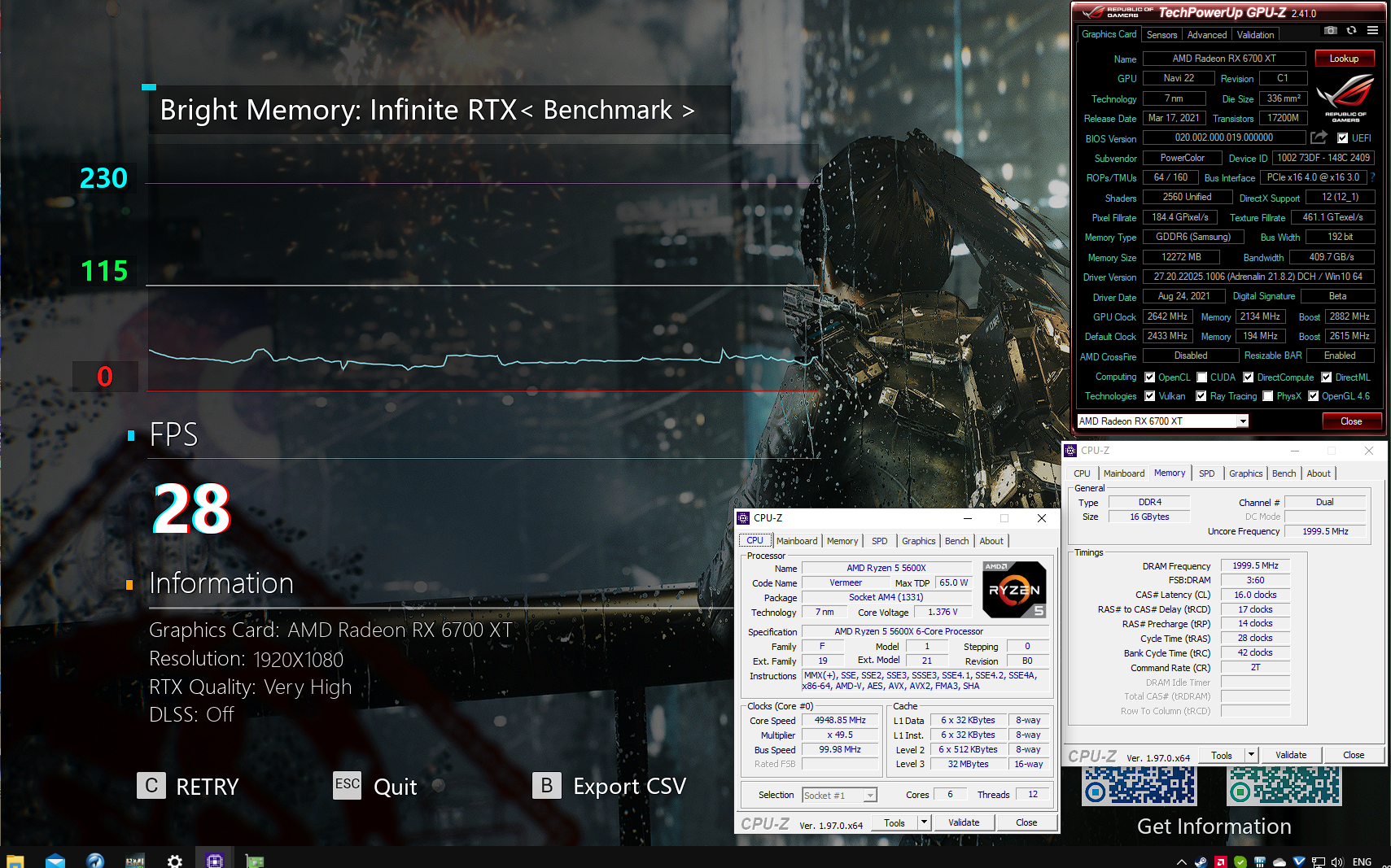Open Graphics tab in CPU-Z Memory window
This screenshot has height=868, width=1391.
(1245, 473)
